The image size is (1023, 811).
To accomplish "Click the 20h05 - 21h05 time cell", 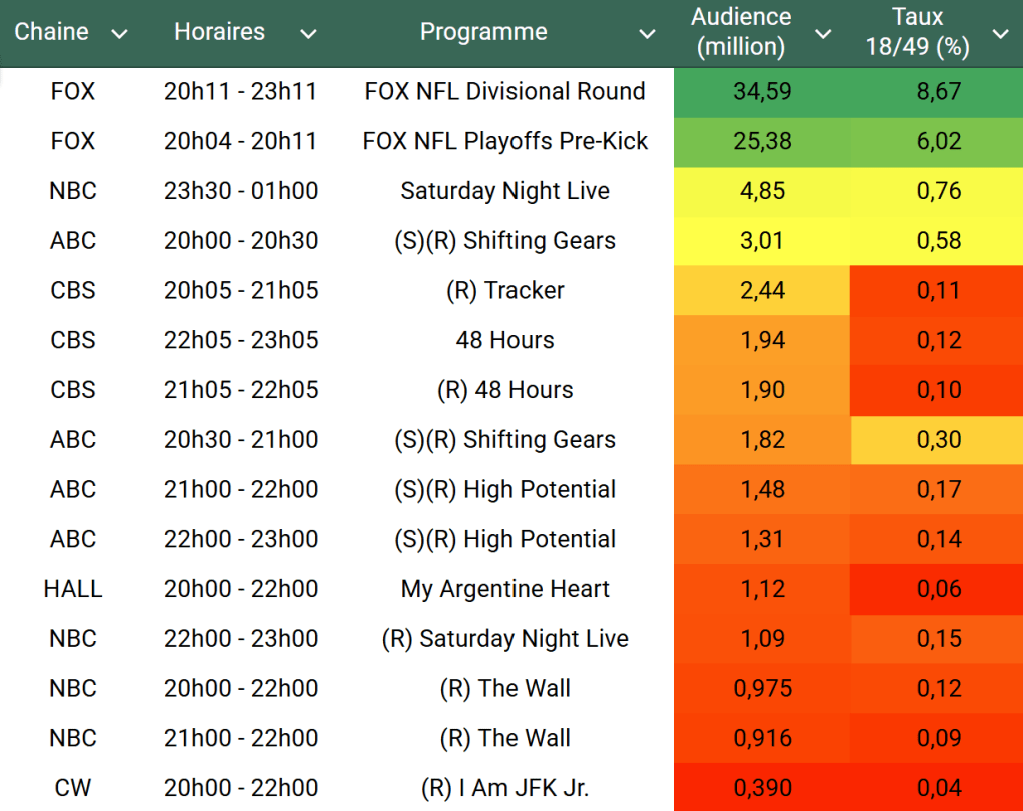I will click(x=241, y=291).
